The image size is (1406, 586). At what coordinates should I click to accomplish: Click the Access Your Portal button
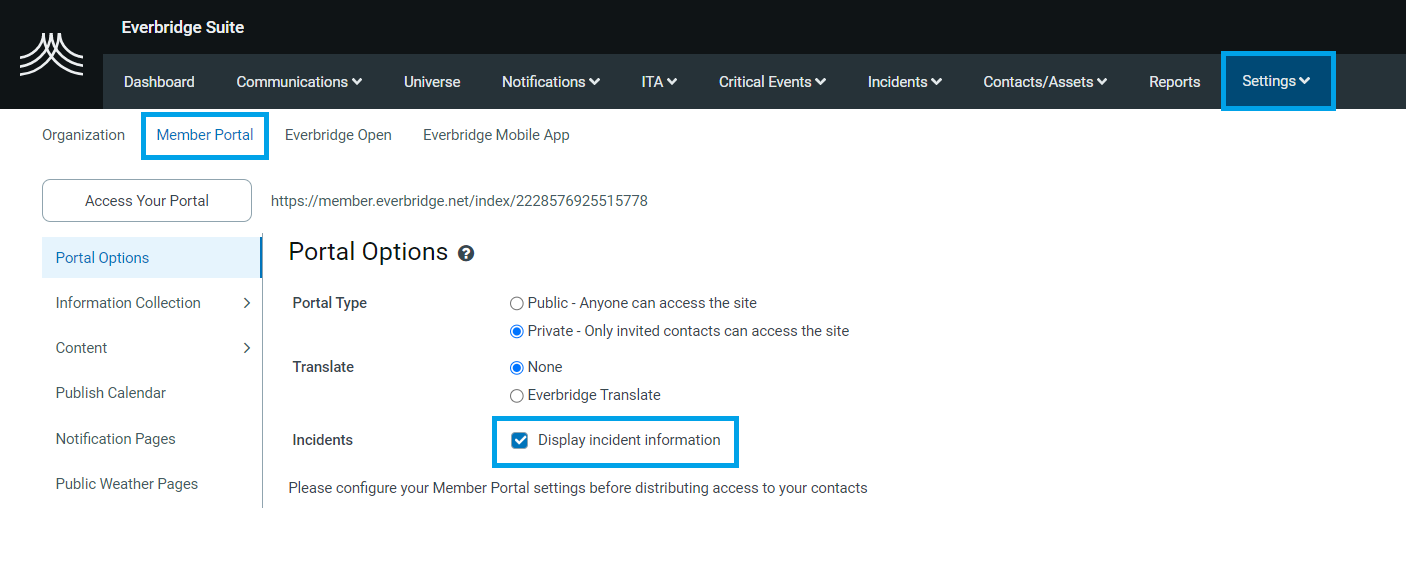click(147, 201)
